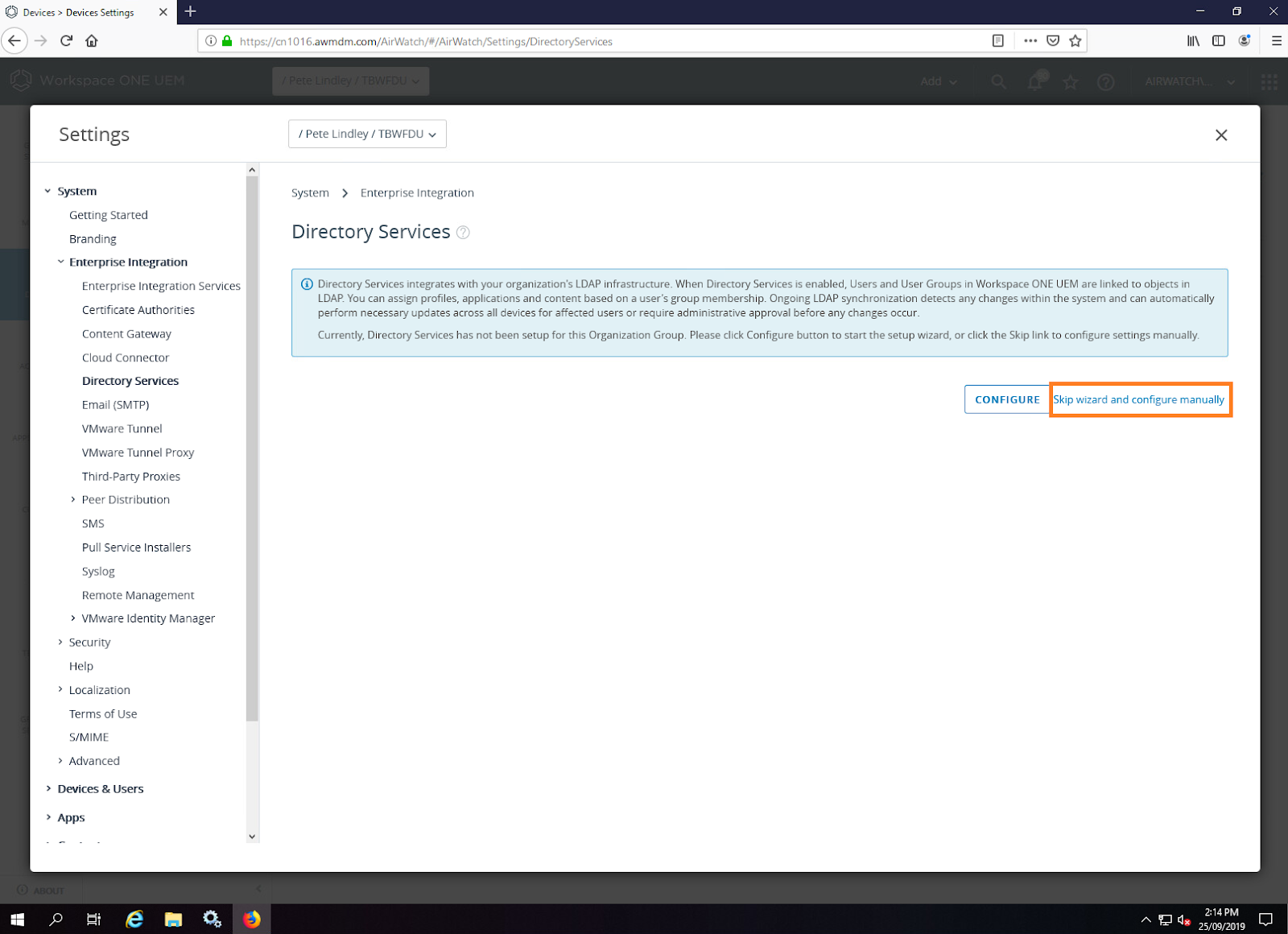This screenshot has height=934, width=1288.
Task: Go to the Firefox home page
Action: click(x=92, y=41)
